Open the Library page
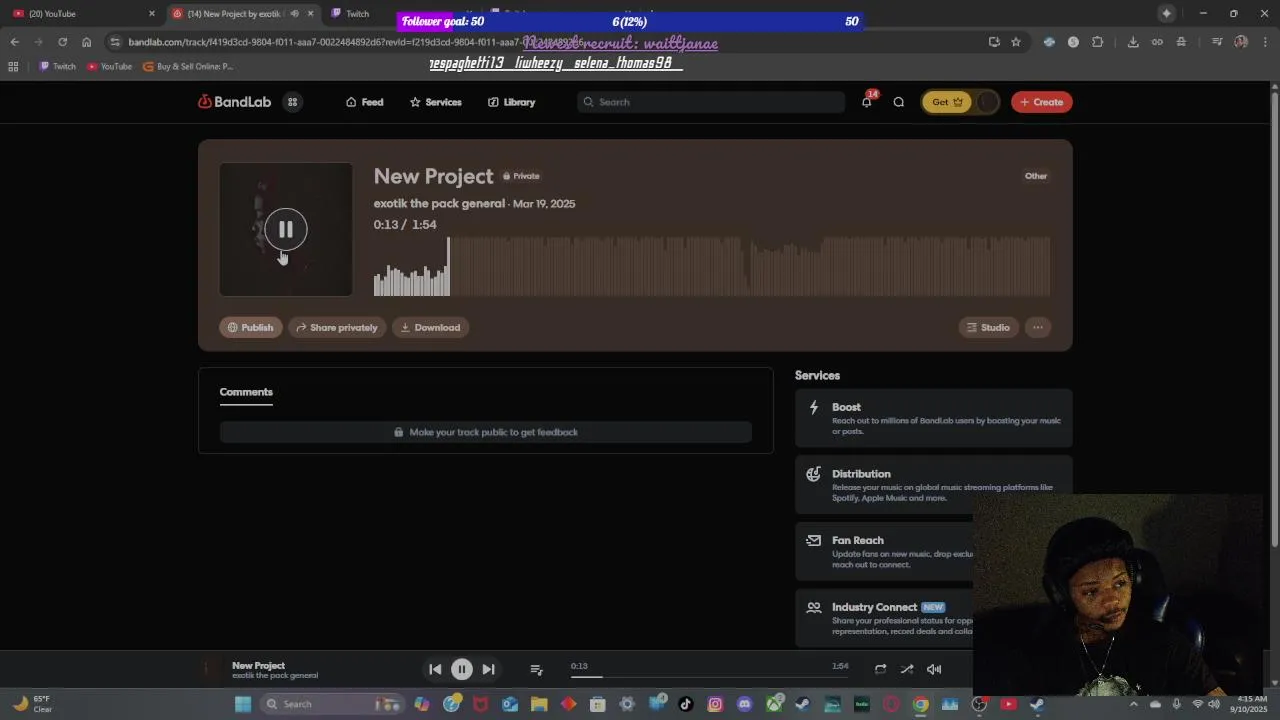The height and width of the screenshot is (720, 1280). 511,102
